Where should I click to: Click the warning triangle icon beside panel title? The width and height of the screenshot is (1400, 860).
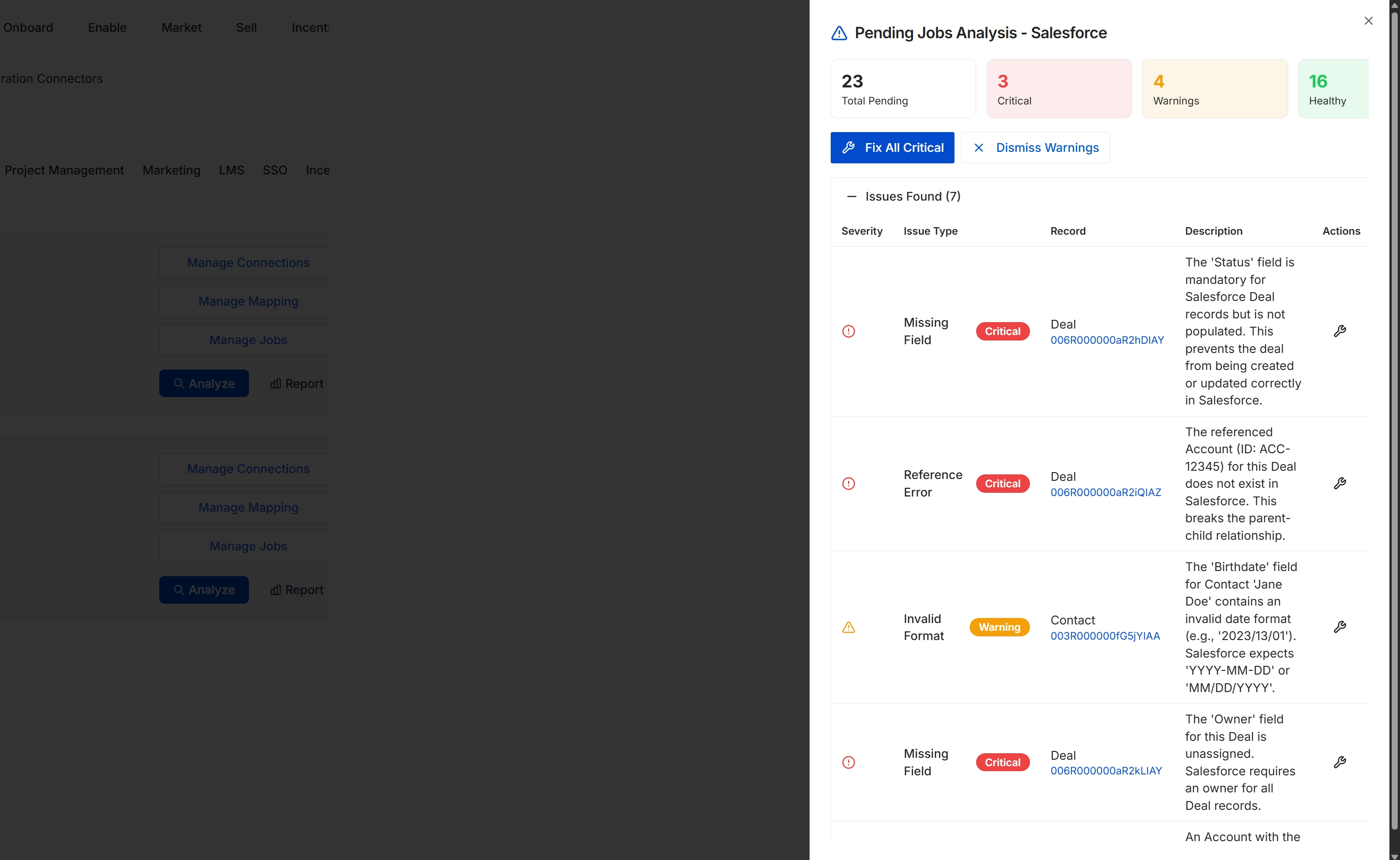(839, 33)
